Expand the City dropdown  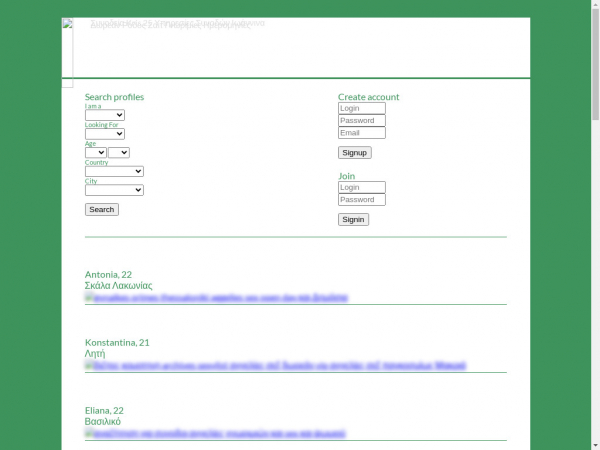[114, 190]
